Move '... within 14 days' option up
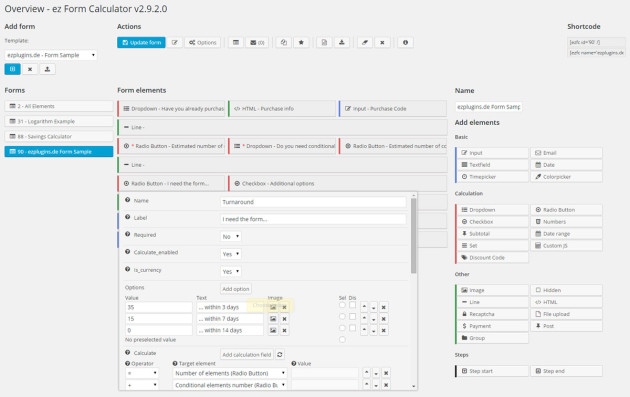 pyautogui.click(x=364, y=330)
